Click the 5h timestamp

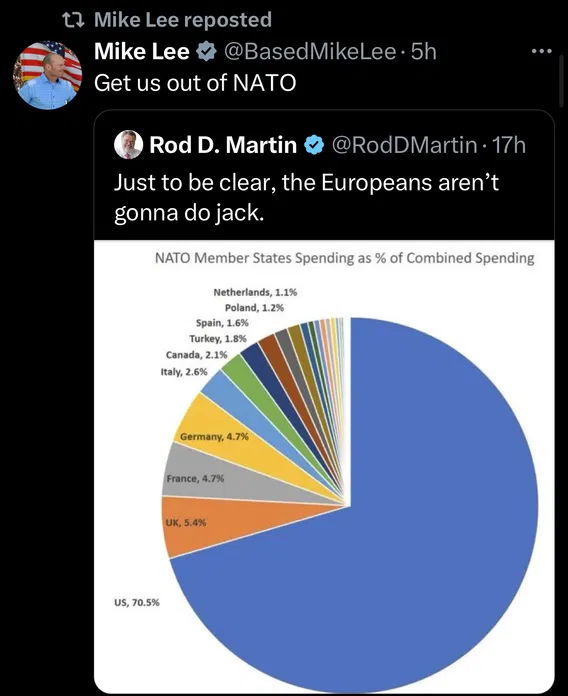coord(424,51)
